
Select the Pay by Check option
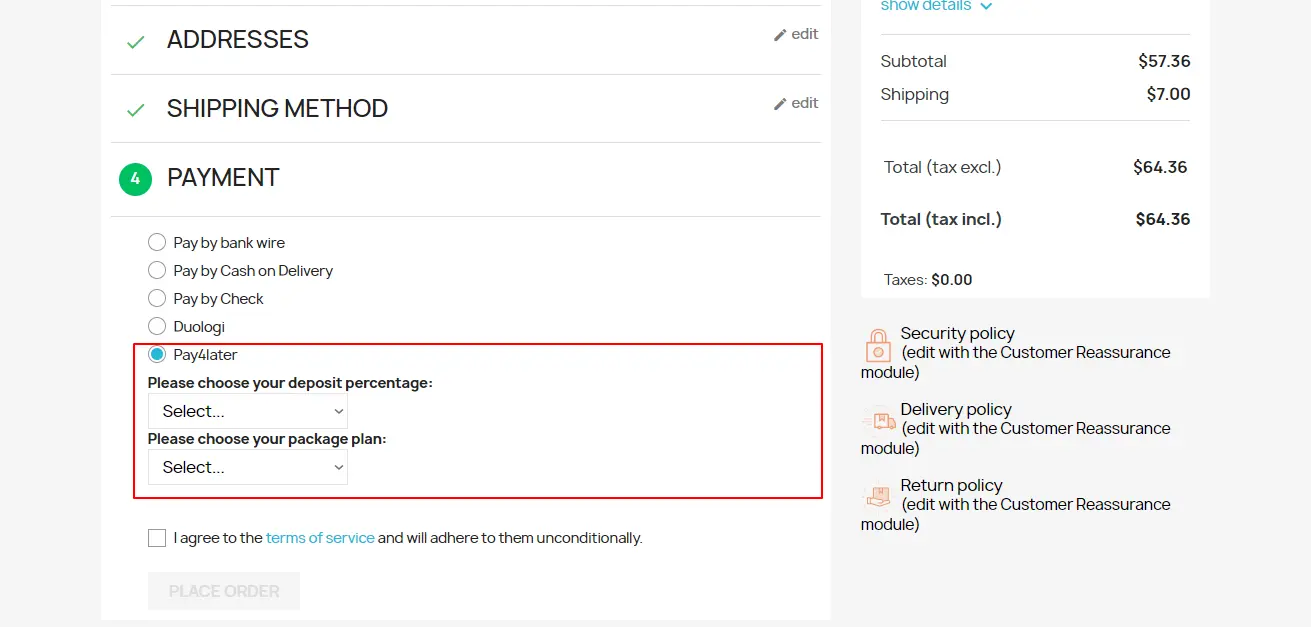click(157, 298)
